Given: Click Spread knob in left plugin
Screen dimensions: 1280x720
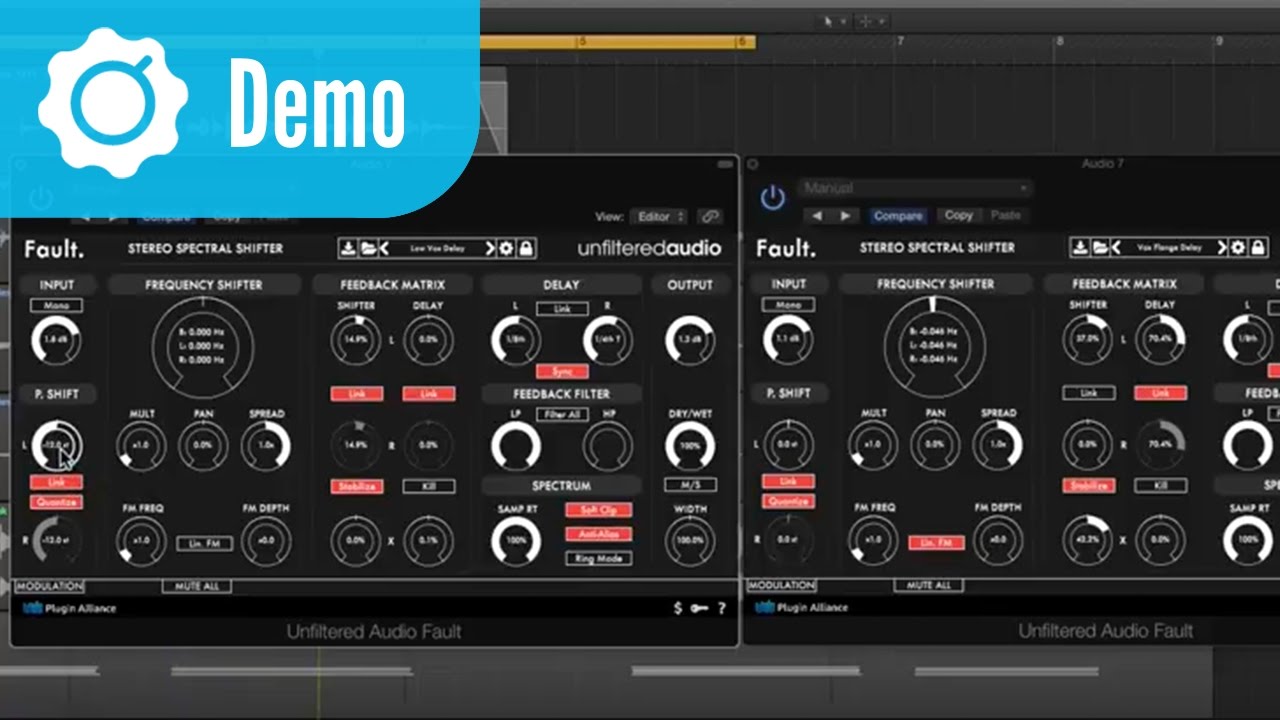Looking at the screenshot, I should pyautogui.click(x=266, y=446).
